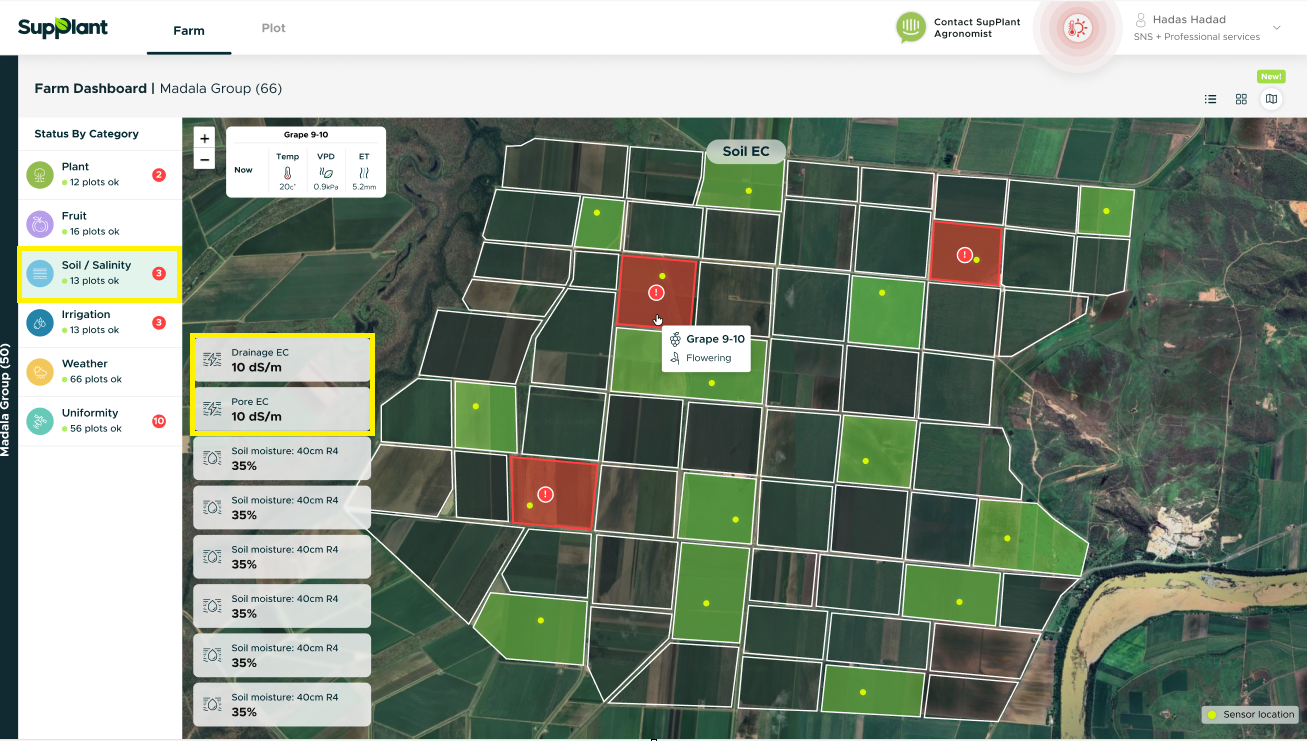Viewport: 1307px width, 741px height.
Task: Select the Farm tab
Action: 189,30
